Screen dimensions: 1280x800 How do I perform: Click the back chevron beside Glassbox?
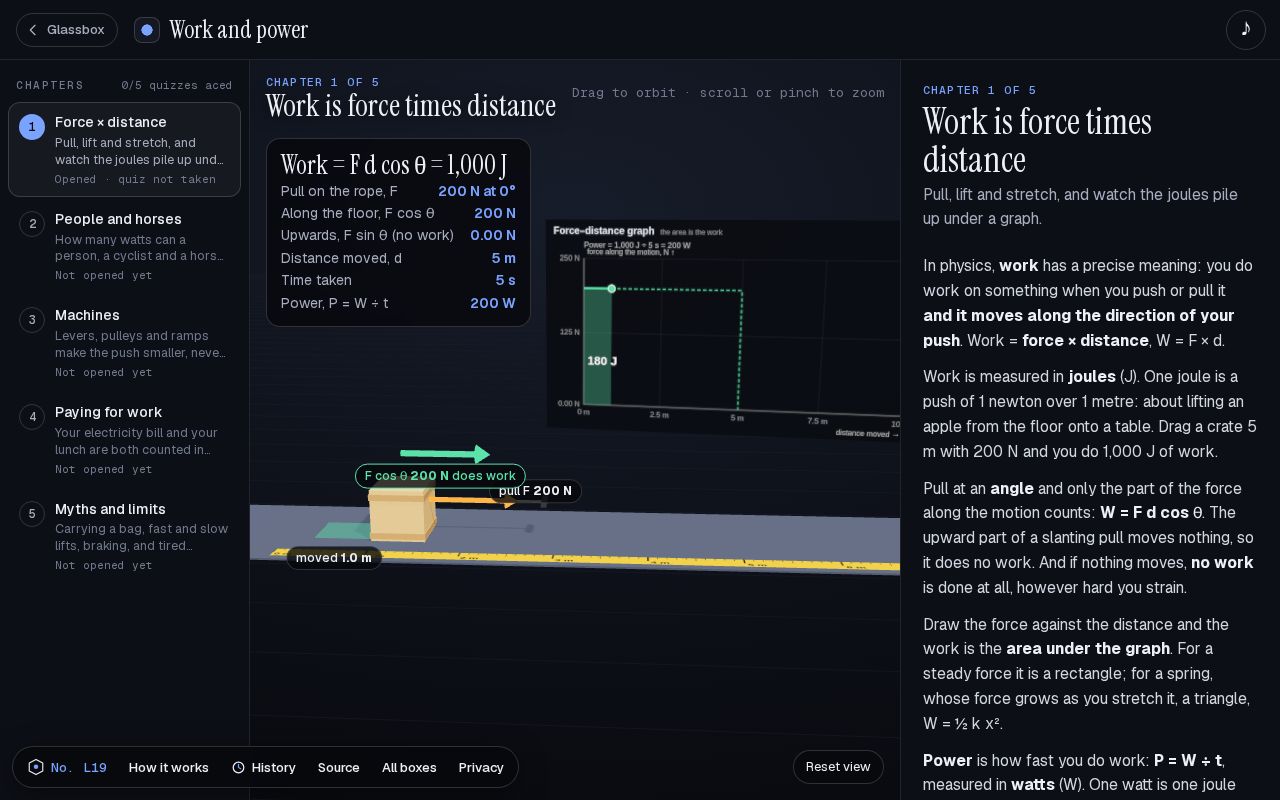point(33,30)
